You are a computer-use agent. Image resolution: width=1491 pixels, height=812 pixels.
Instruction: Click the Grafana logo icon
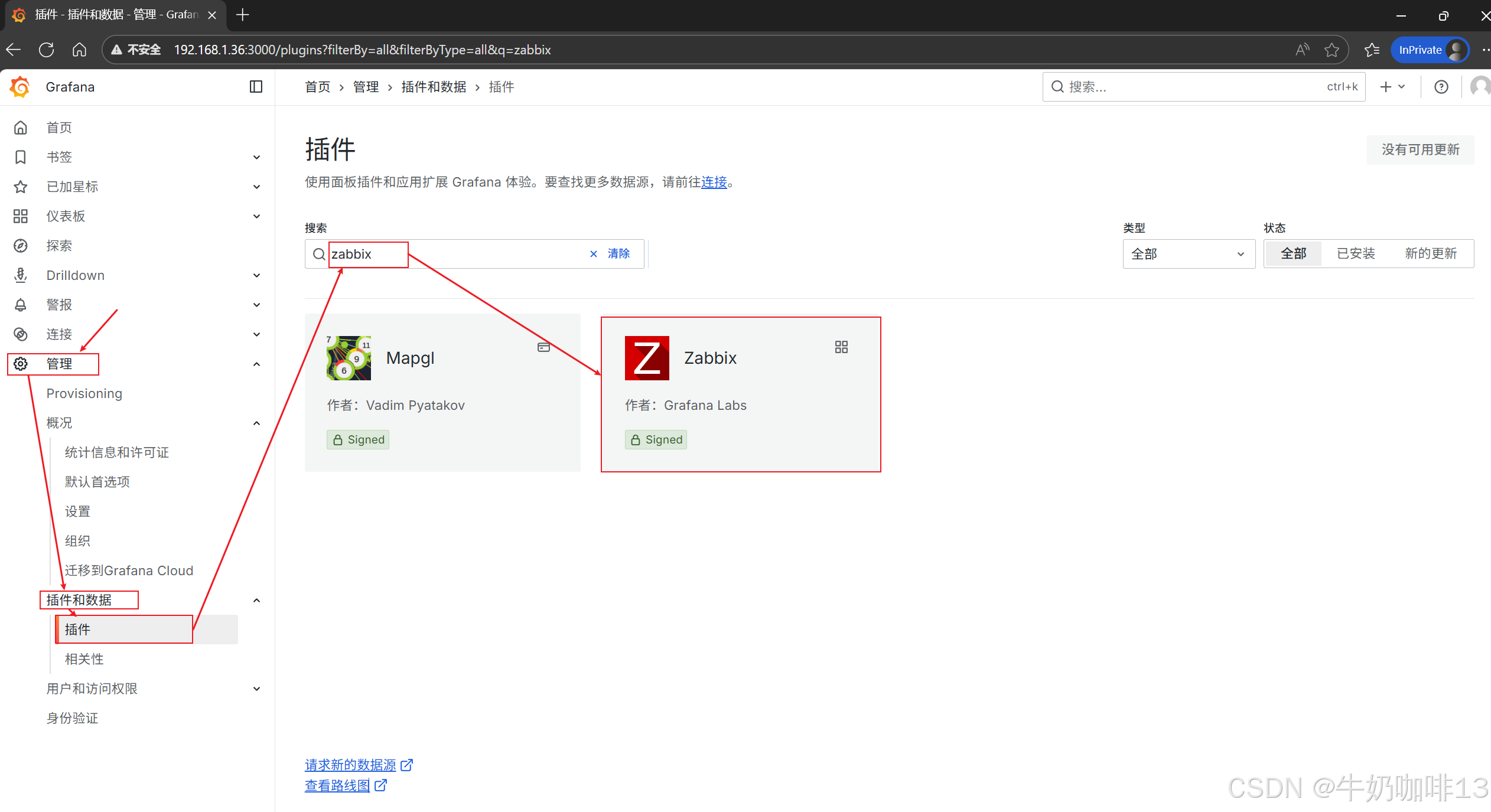20,87
